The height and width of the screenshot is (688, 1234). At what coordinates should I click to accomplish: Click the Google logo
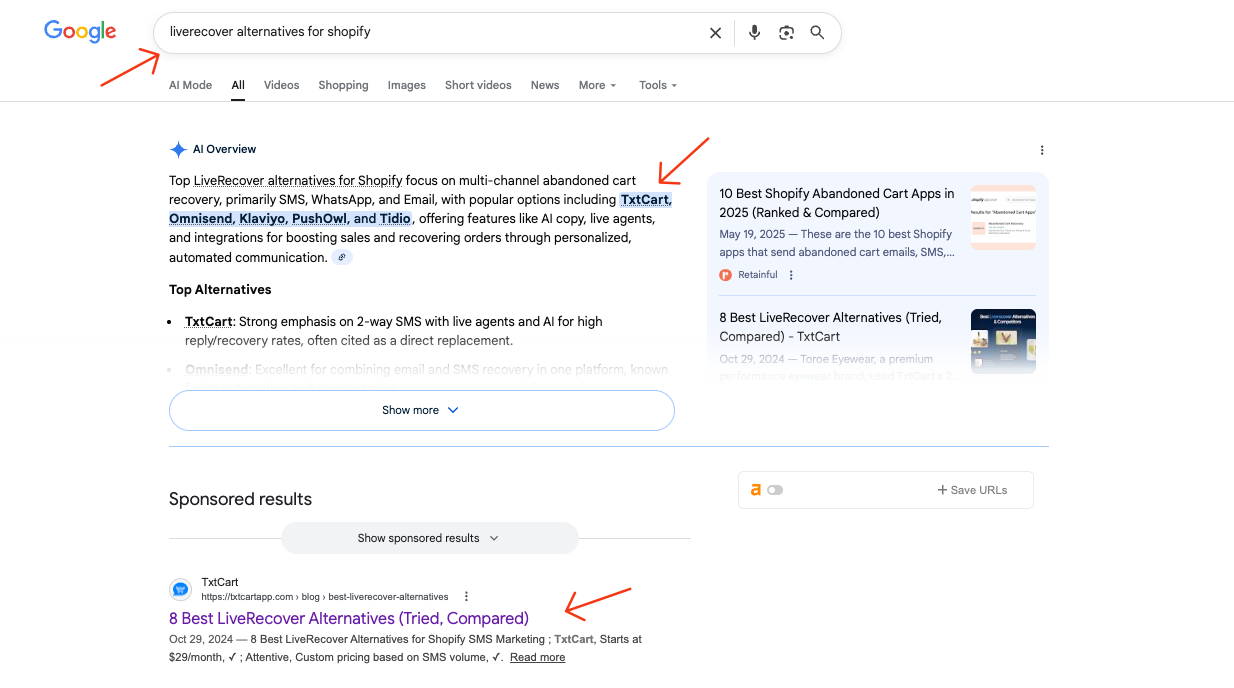click(80, 31)
